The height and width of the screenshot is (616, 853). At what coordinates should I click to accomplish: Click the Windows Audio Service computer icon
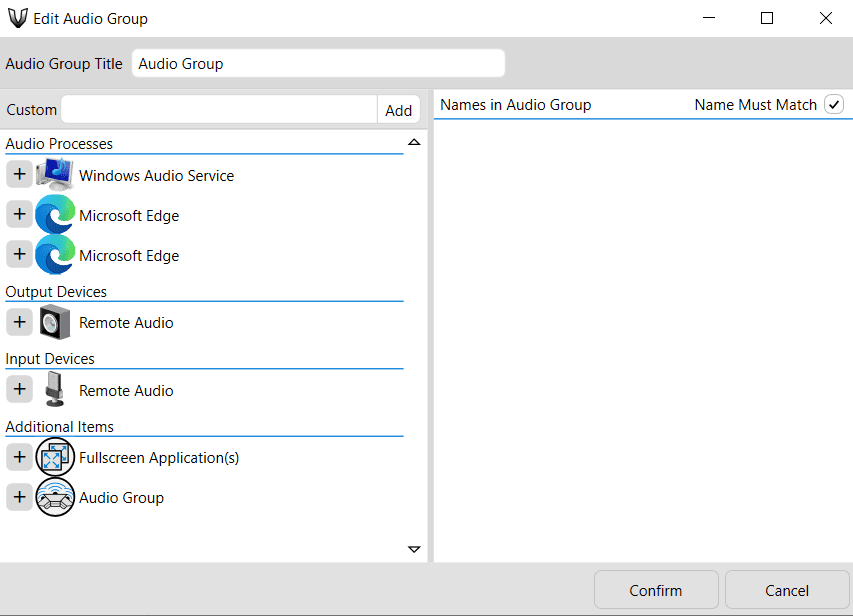[55, 175]
